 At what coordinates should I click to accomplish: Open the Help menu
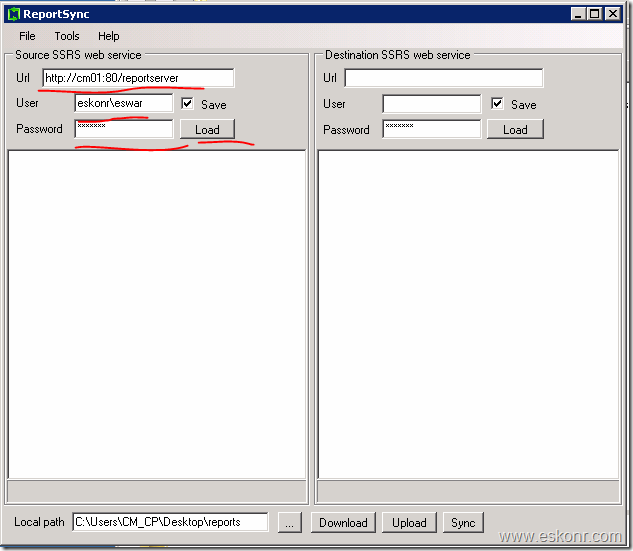pos(109,36)
